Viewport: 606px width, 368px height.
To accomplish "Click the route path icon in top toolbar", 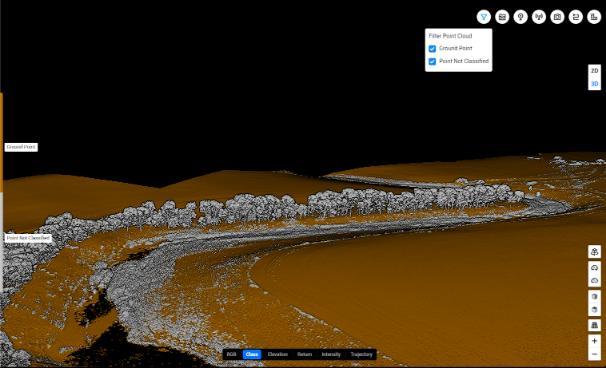I will coord(576,17).
